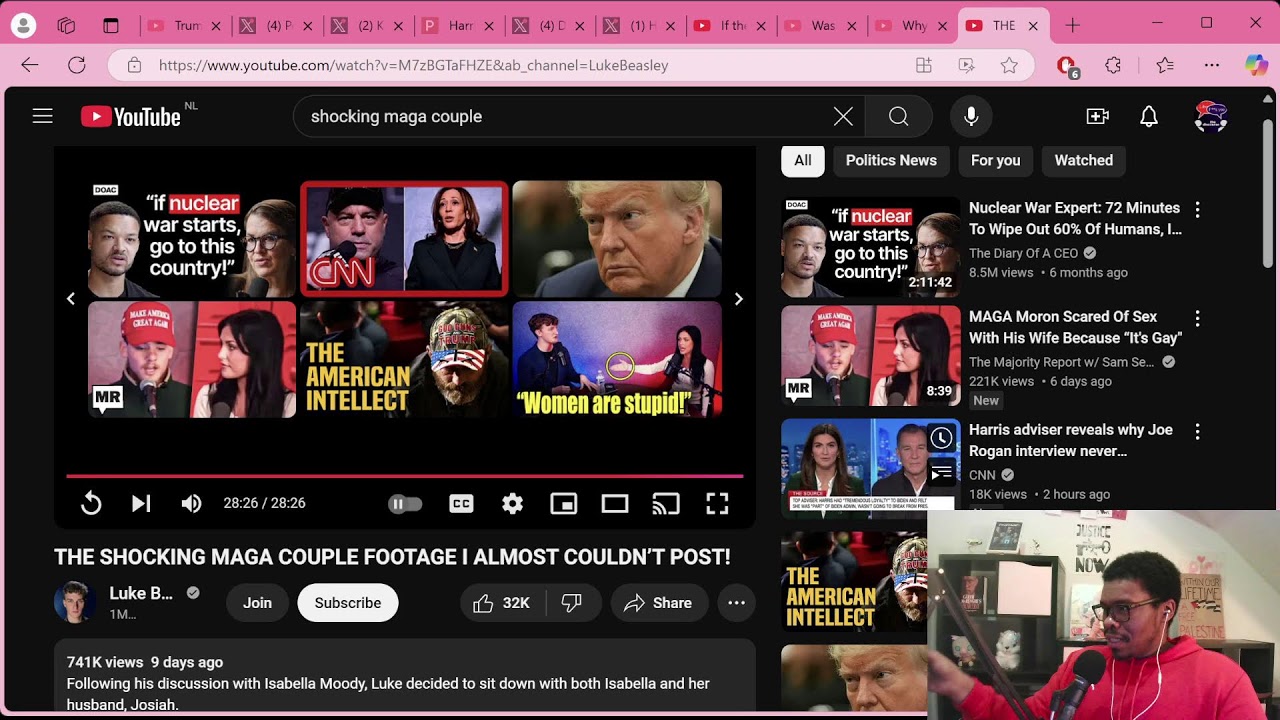Cast the video to a TV
This screenshot has height=720, width=1280.
click(666, 503)
